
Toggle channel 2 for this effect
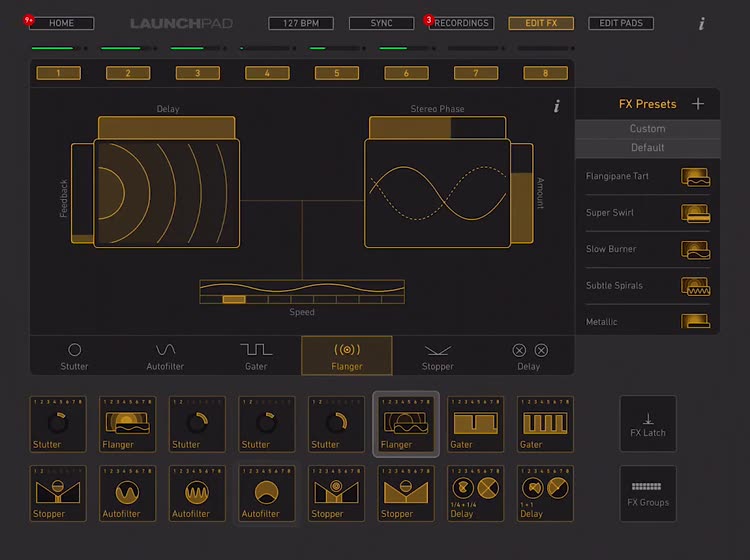click(128, 73)
